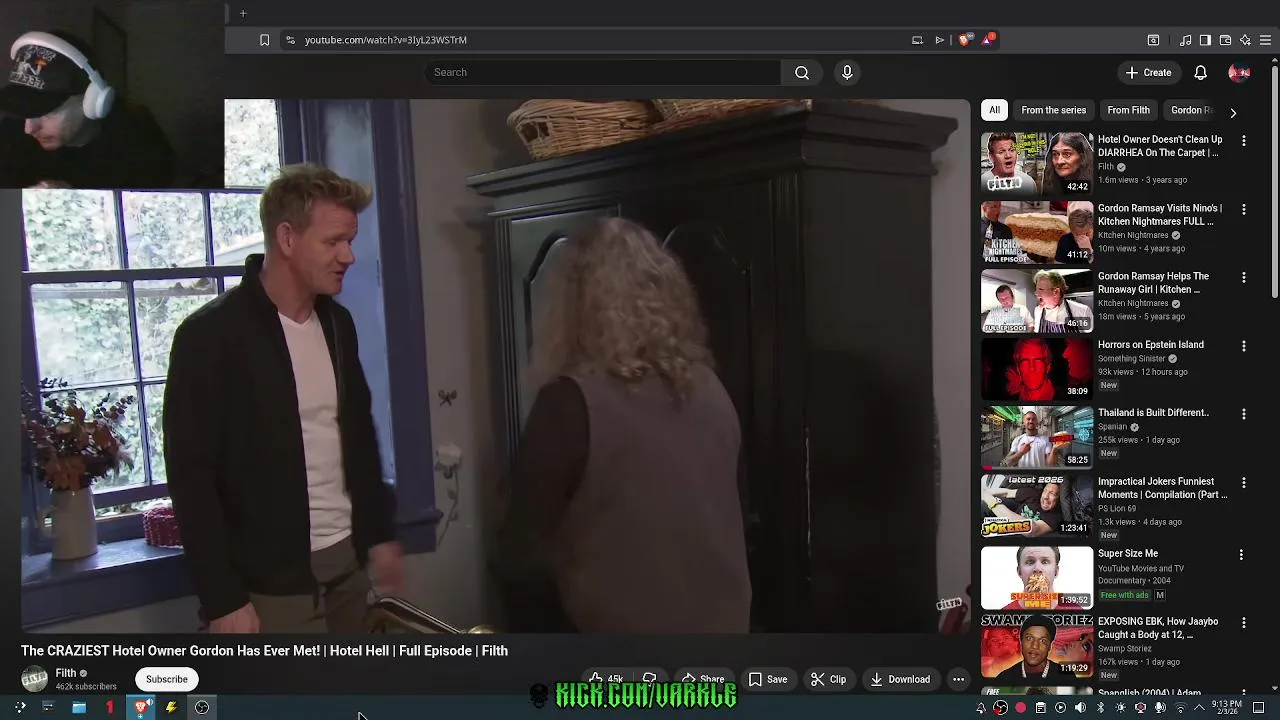Bookmark the page with the address bar icon
1280x720 pixels.
tap(264, 40)
